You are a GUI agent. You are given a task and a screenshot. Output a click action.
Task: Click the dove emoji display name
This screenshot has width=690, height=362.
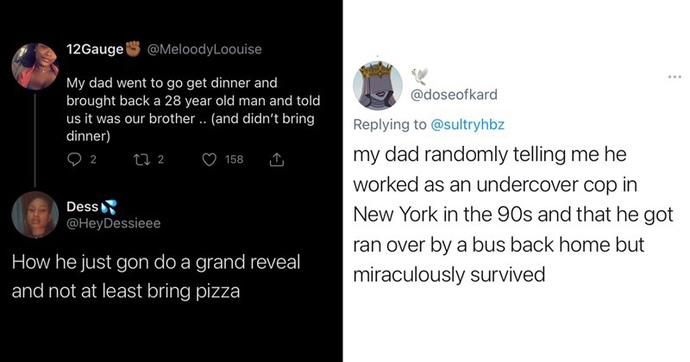(x=419, y=77)
